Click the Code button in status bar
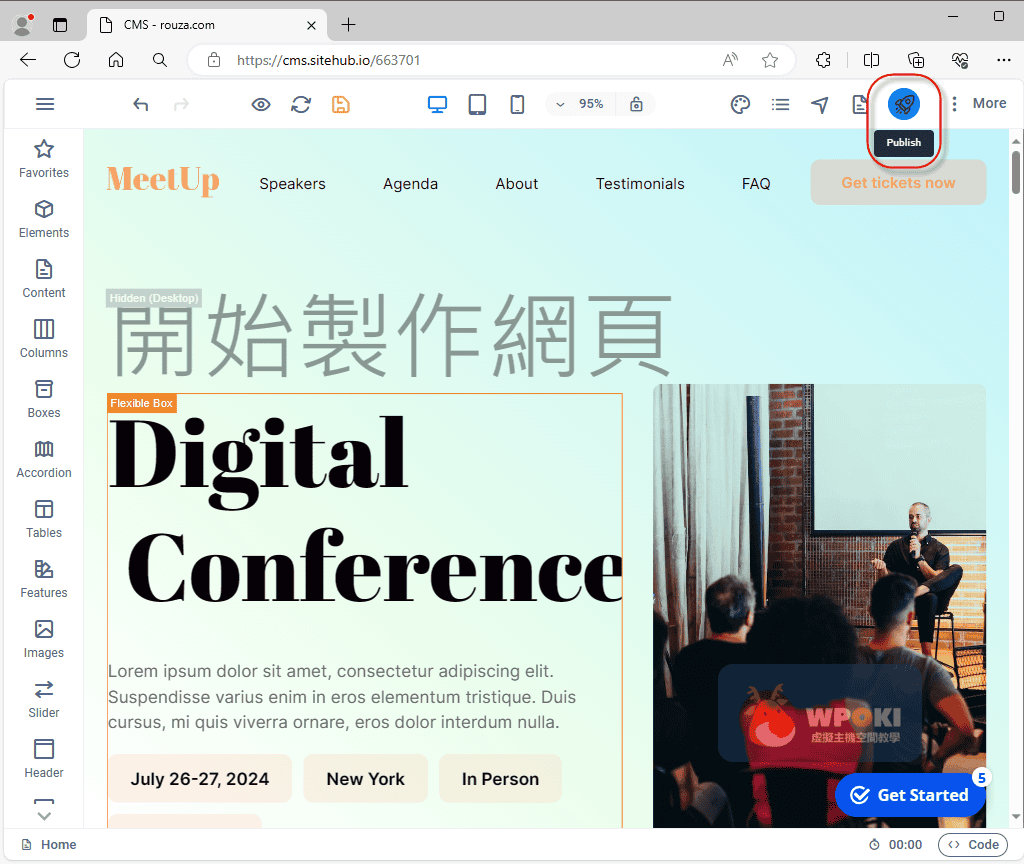The width and height of the screenshot is (1024, 864). 973,845
